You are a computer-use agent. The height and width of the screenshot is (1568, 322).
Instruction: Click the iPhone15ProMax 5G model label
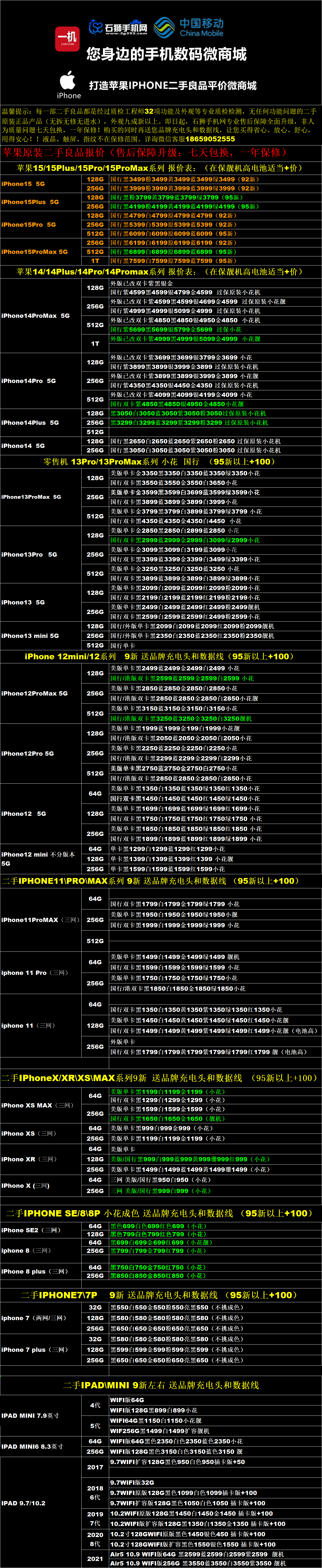[34, 251]
